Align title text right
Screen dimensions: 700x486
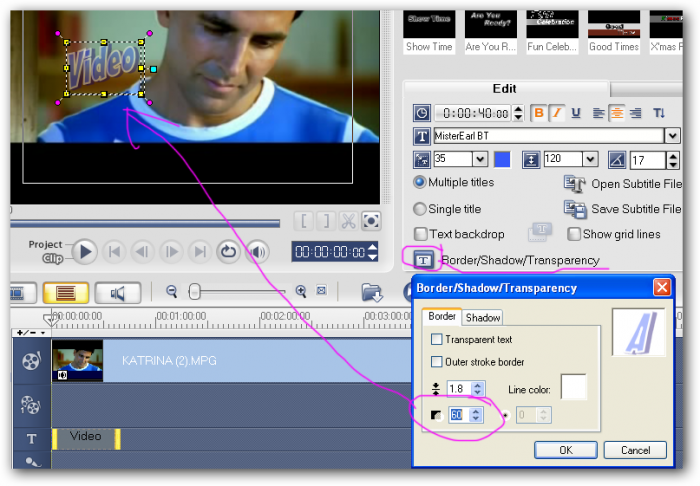636,113
